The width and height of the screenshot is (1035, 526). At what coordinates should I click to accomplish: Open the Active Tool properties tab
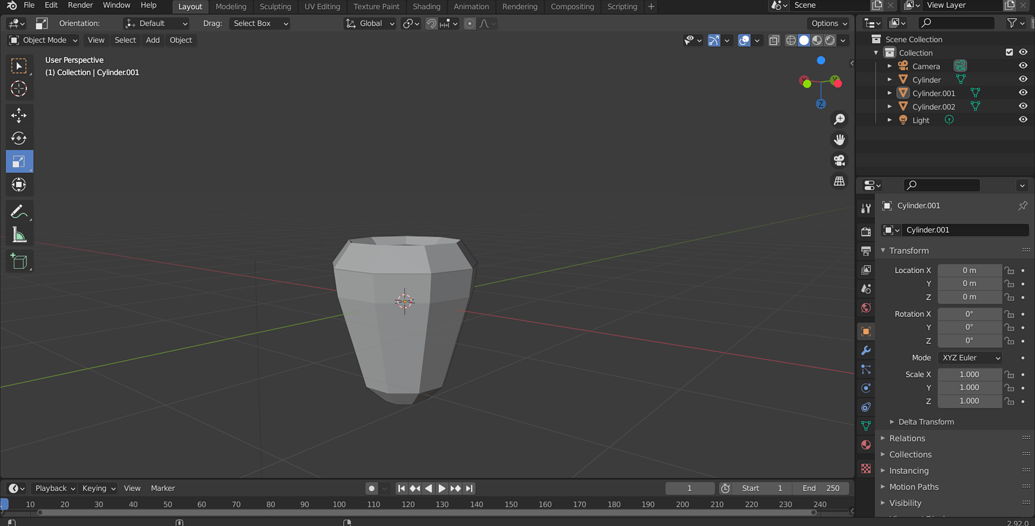(x=866, y=209)
